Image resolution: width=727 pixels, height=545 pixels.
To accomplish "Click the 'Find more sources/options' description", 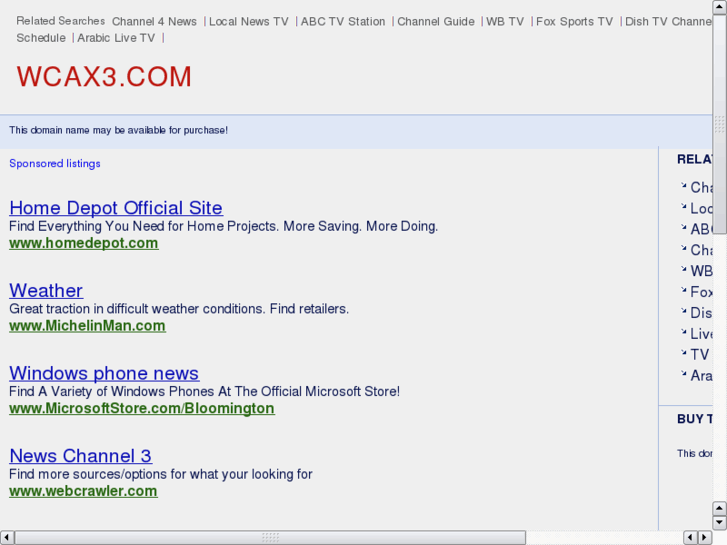I will point(160,474).
